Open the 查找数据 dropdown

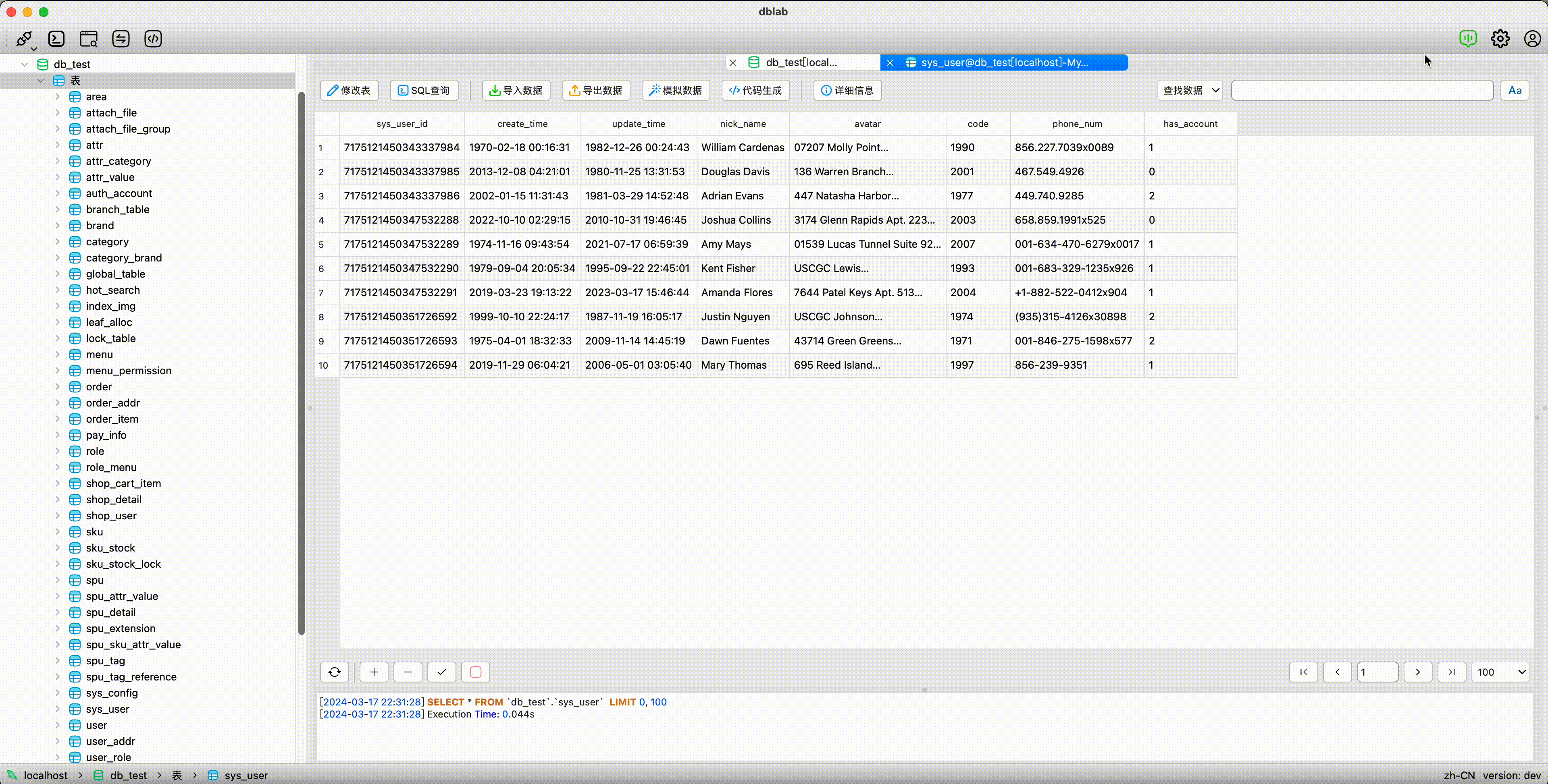click(1190, 90)
